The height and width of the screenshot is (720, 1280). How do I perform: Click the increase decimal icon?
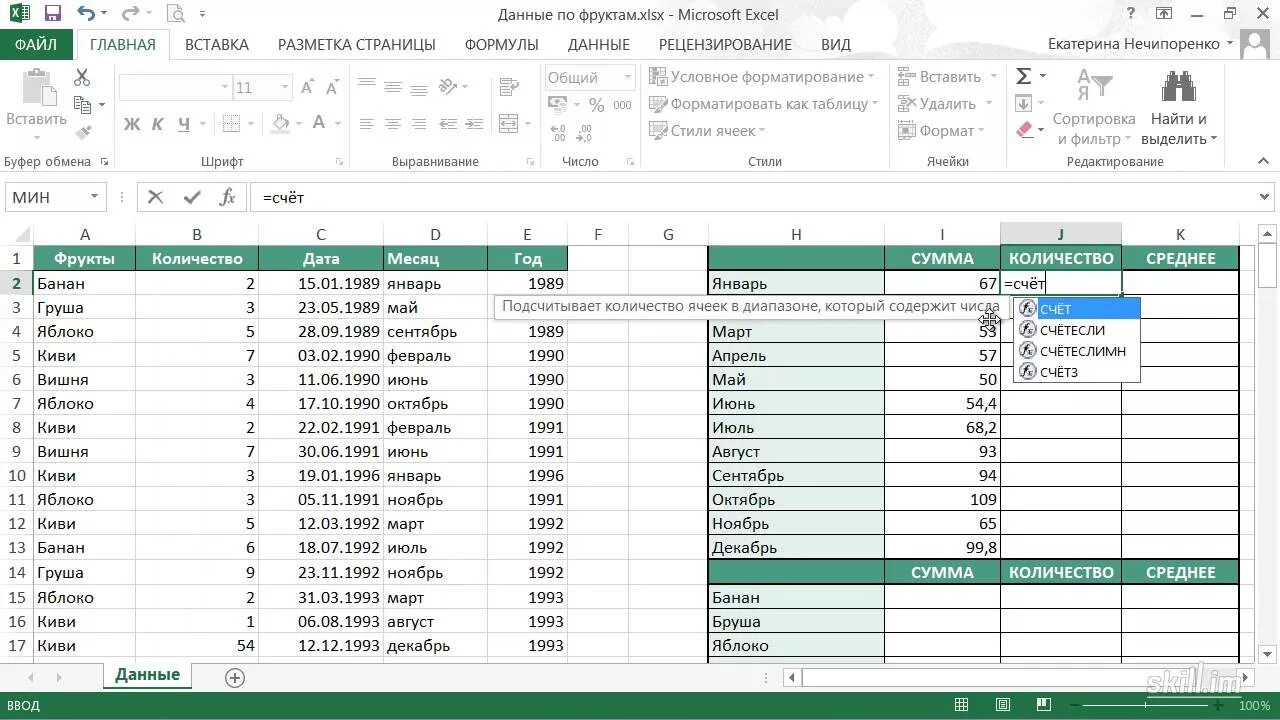pyautogui.click(x=559, y=131)
